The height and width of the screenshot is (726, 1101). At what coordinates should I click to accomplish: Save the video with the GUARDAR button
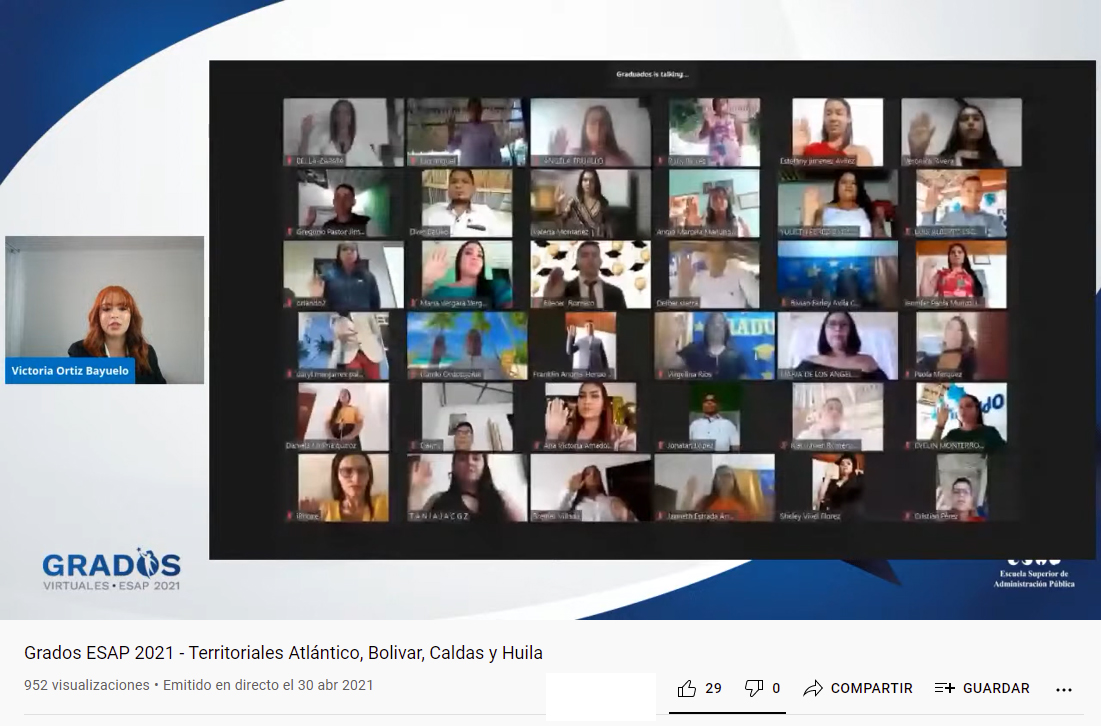point(981,688)
